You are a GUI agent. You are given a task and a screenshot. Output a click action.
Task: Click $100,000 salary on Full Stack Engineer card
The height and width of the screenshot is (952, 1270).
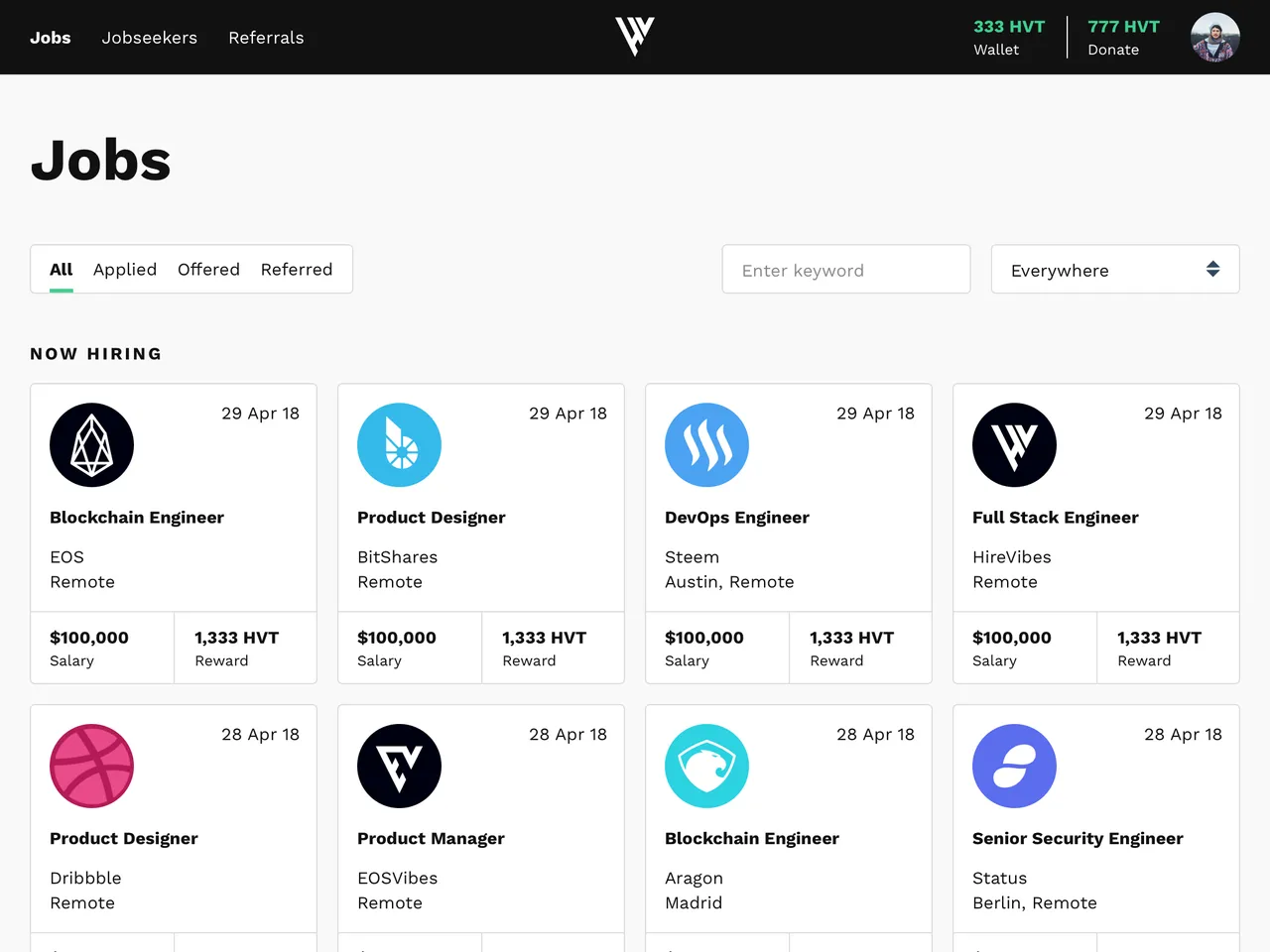pyautogui.click(x=1012, y=638)
